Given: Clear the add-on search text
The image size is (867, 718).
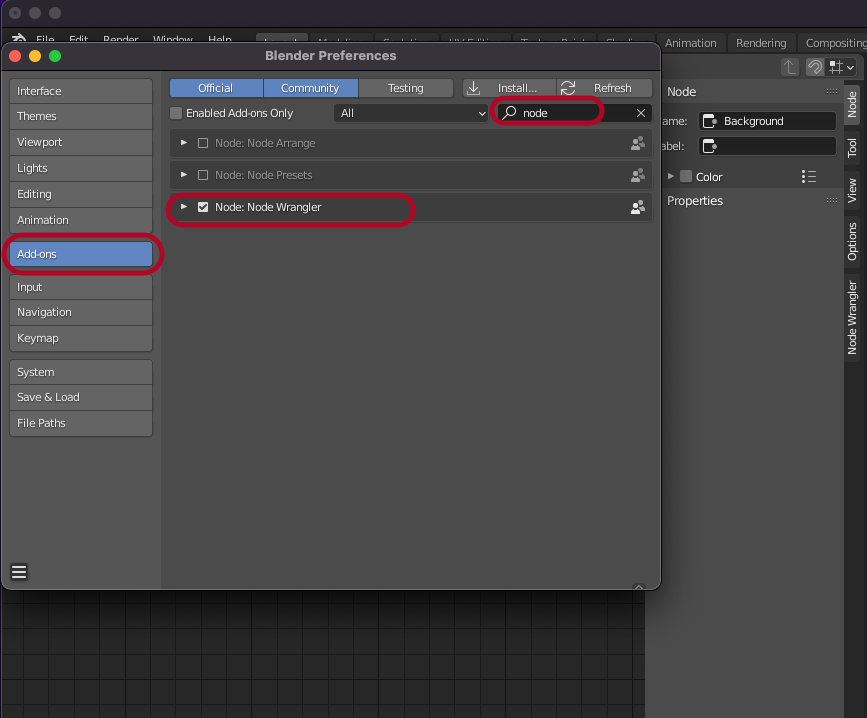Looking at the screenshot, I should click(641, 113).
